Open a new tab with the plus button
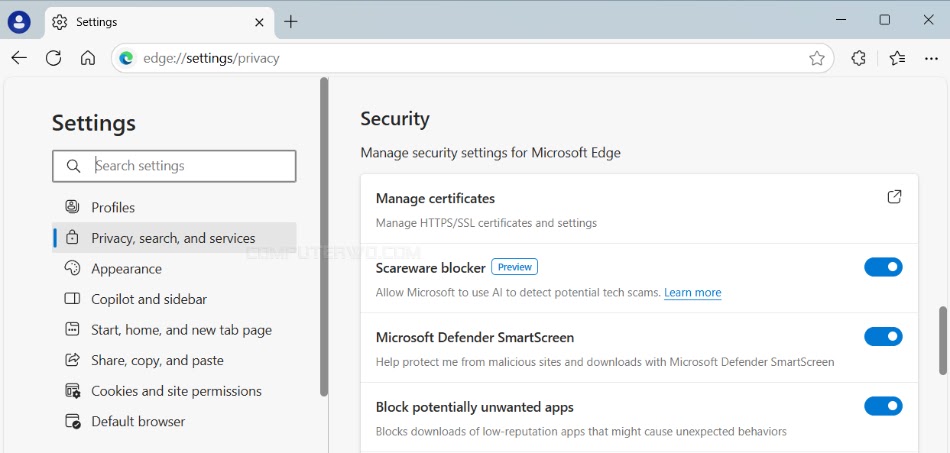The image size is (950, 453). point(291,22)
